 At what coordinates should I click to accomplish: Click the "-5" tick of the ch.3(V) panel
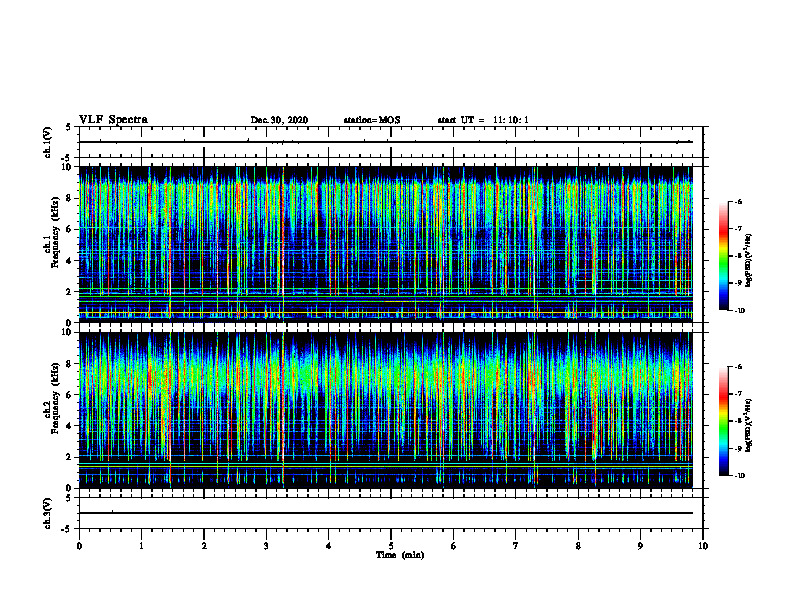click(68, 529)
